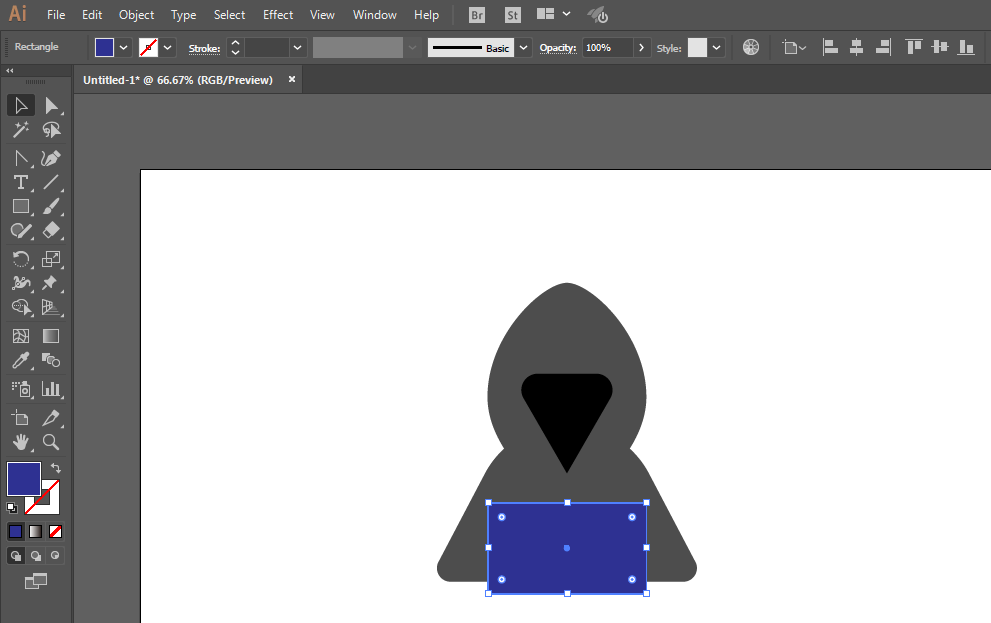Select the Rotate tool

pyautogui.click(x=20, y=259)
